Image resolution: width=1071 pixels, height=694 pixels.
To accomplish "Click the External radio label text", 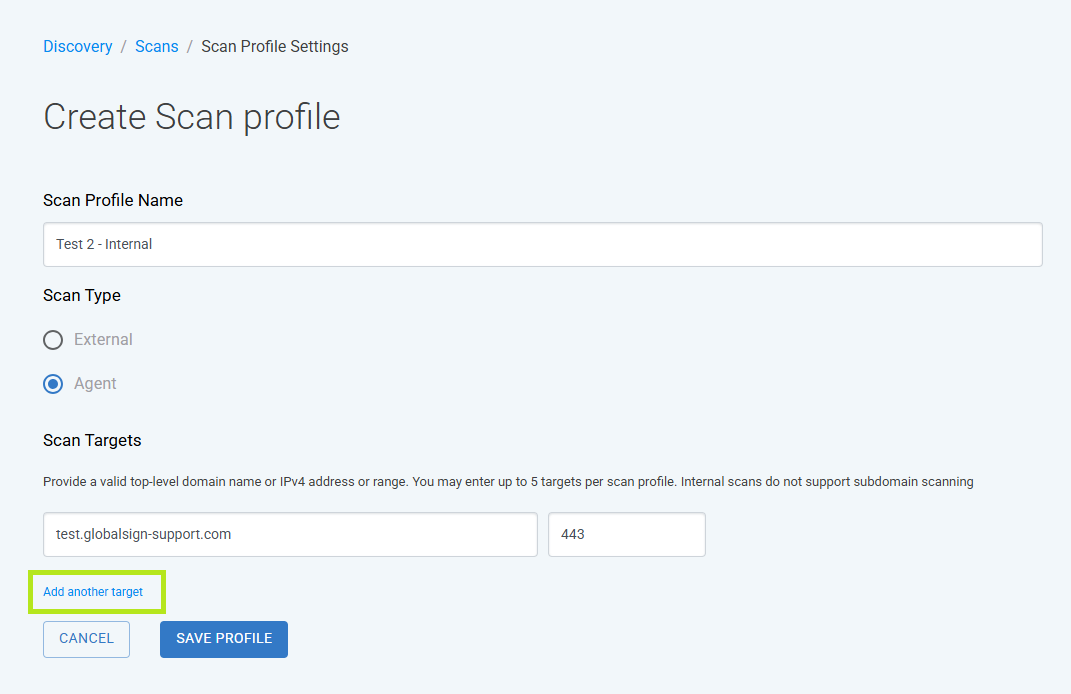I will click(103, 339).
